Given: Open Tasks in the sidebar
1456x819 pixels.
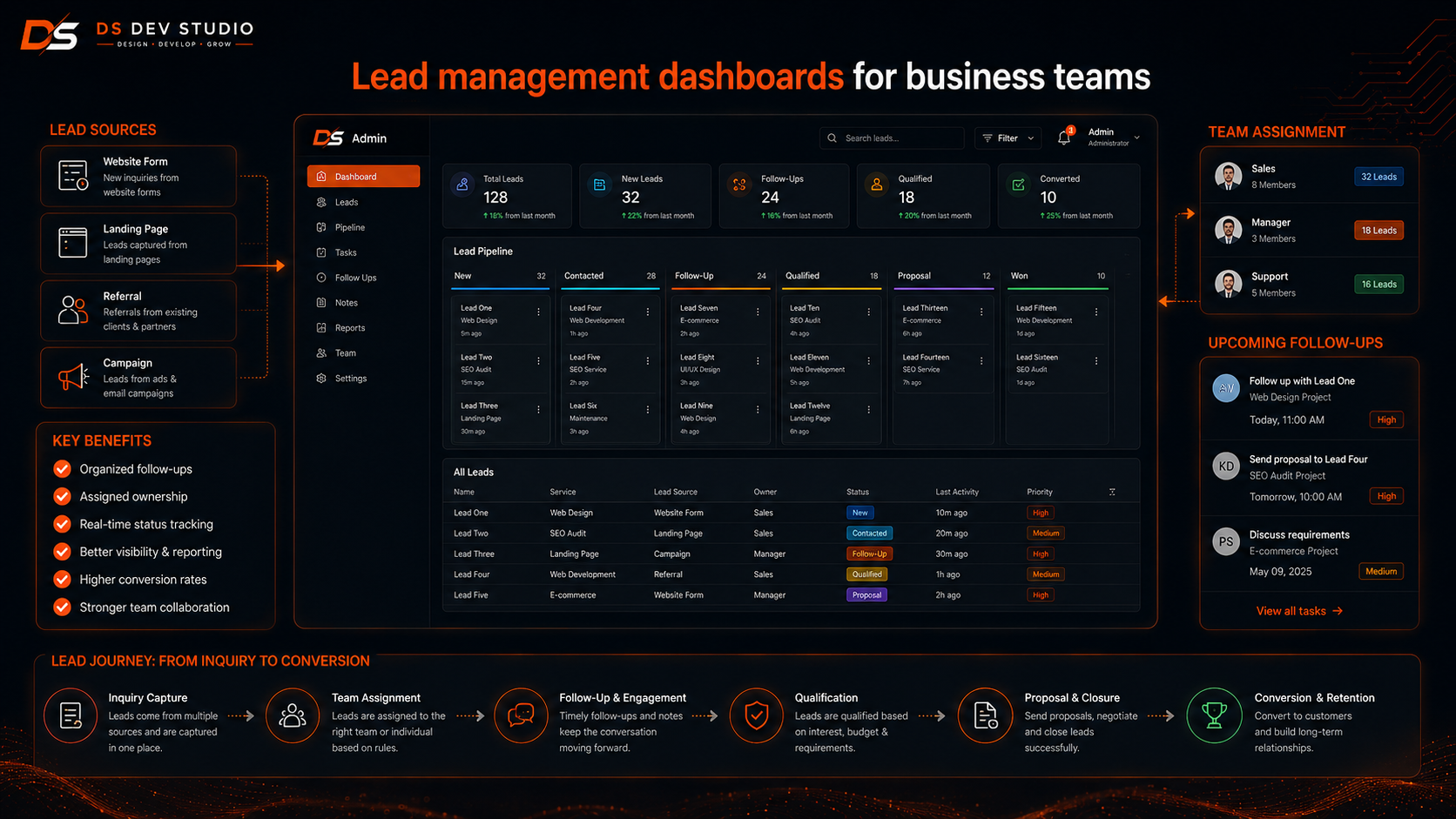Looking at the screenshot, I should [346, 252].
